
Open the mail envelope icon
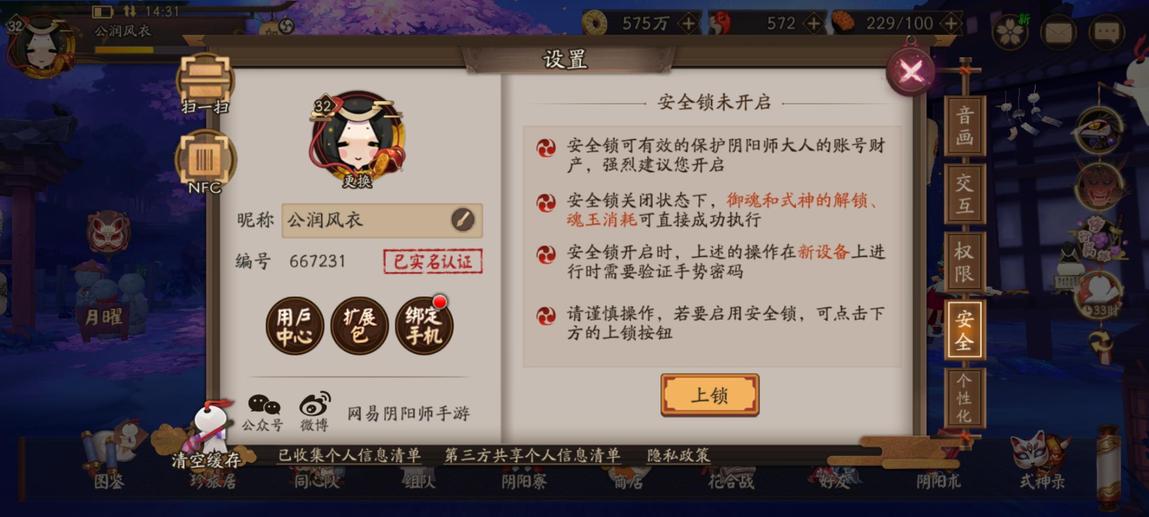click(1057, 32)
